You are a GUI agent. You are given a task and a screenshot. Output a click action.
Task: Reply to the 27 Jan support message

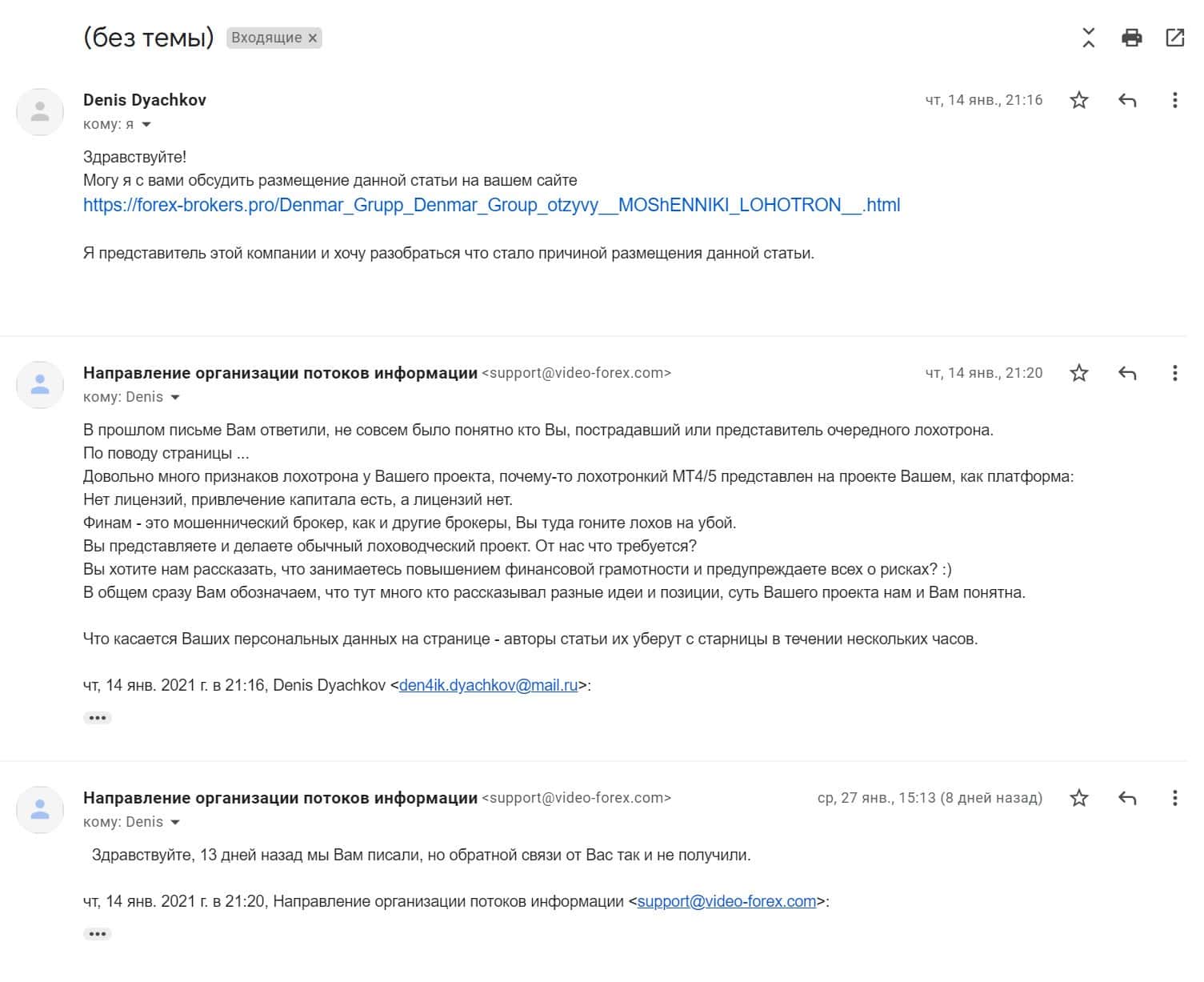coord(1127,799)
